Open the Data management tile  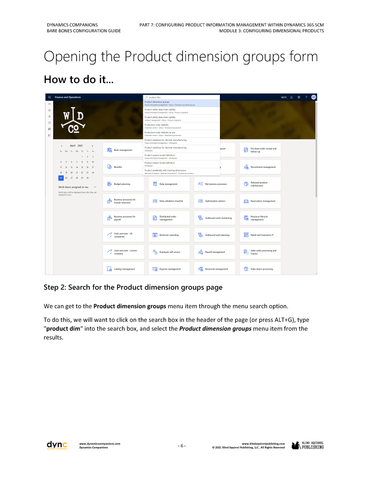(169, 184)
